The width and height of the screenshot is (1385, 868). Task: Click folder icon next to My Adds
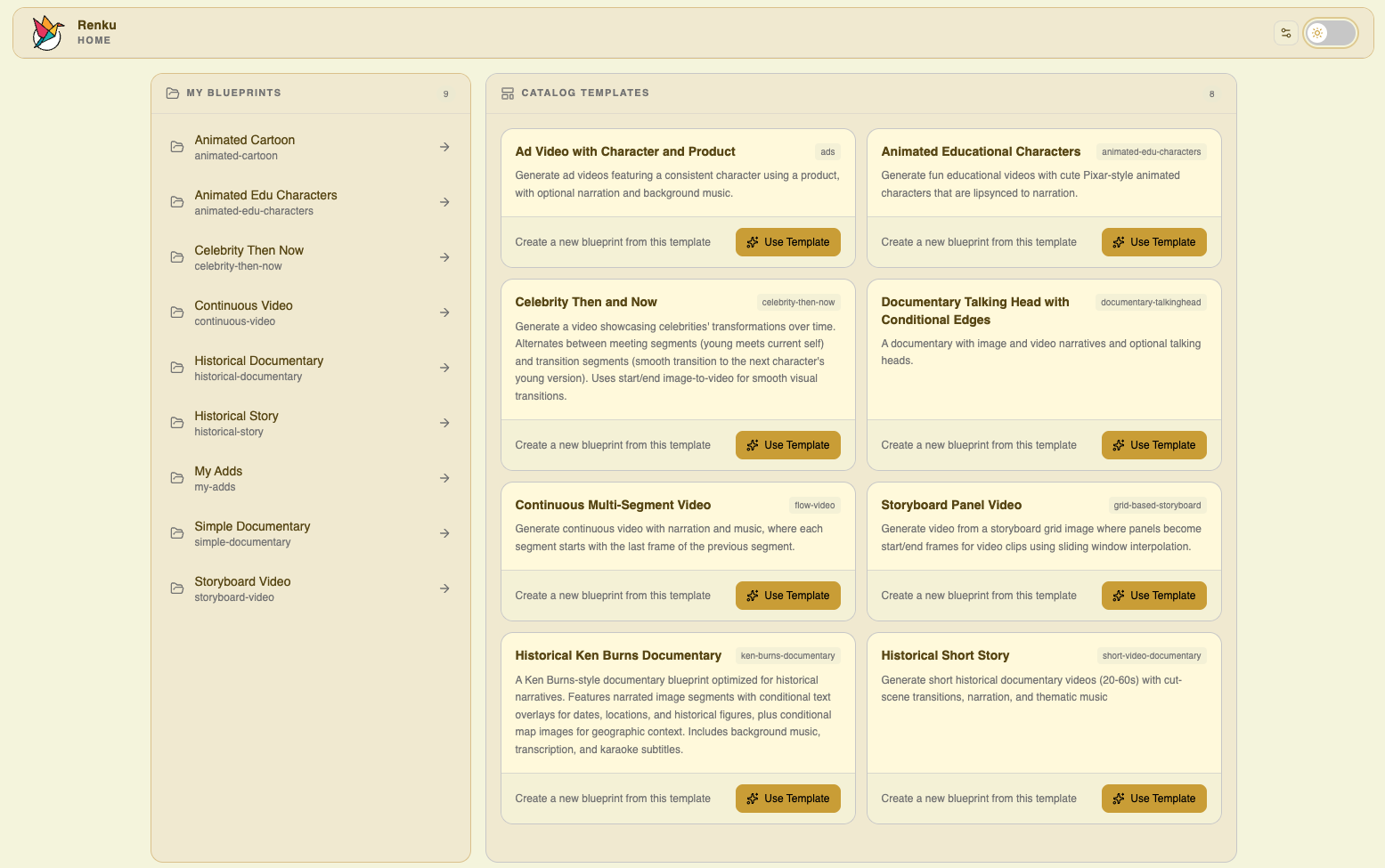click(177, 478)
